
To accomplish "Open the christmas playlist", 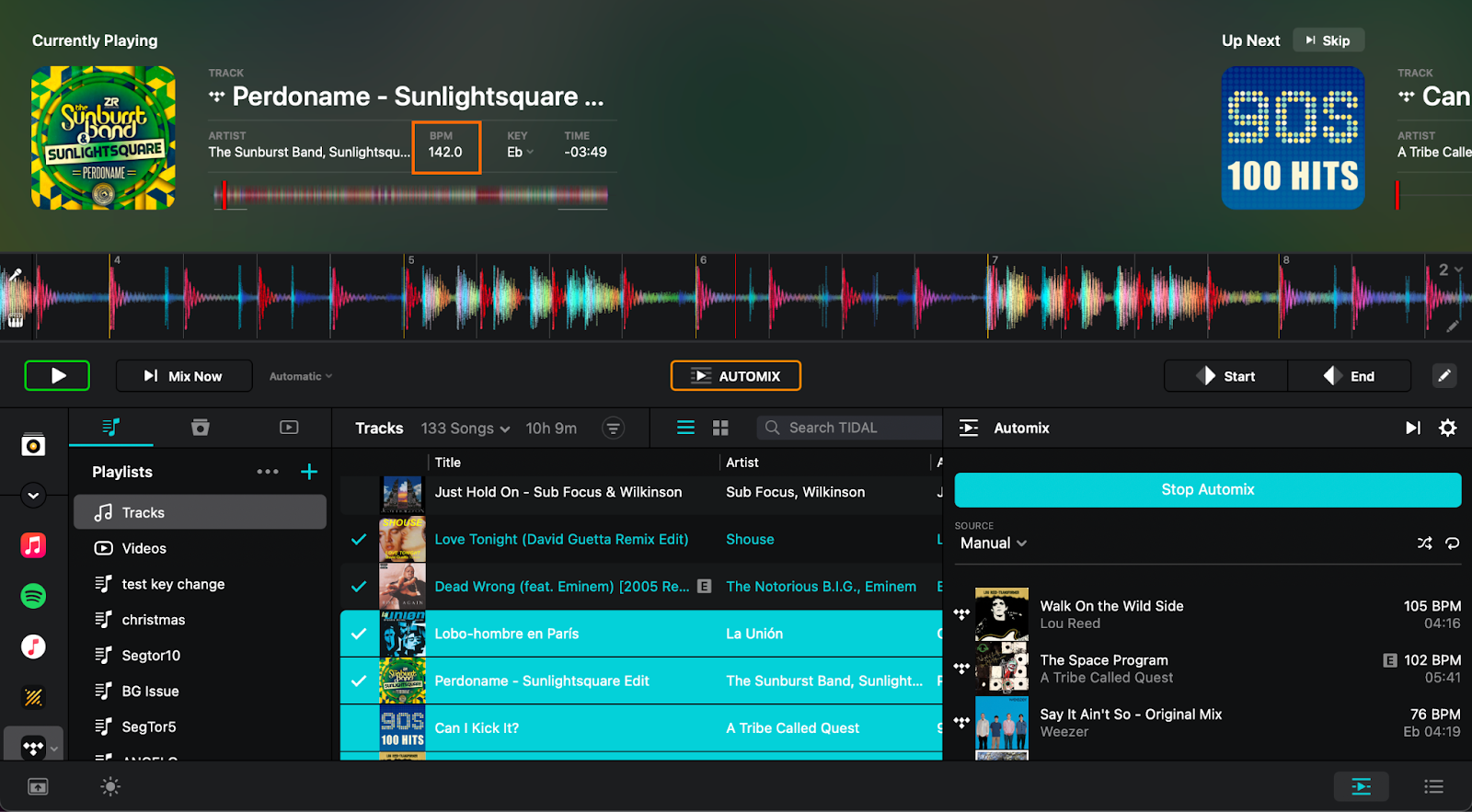I will coord(154,620).
